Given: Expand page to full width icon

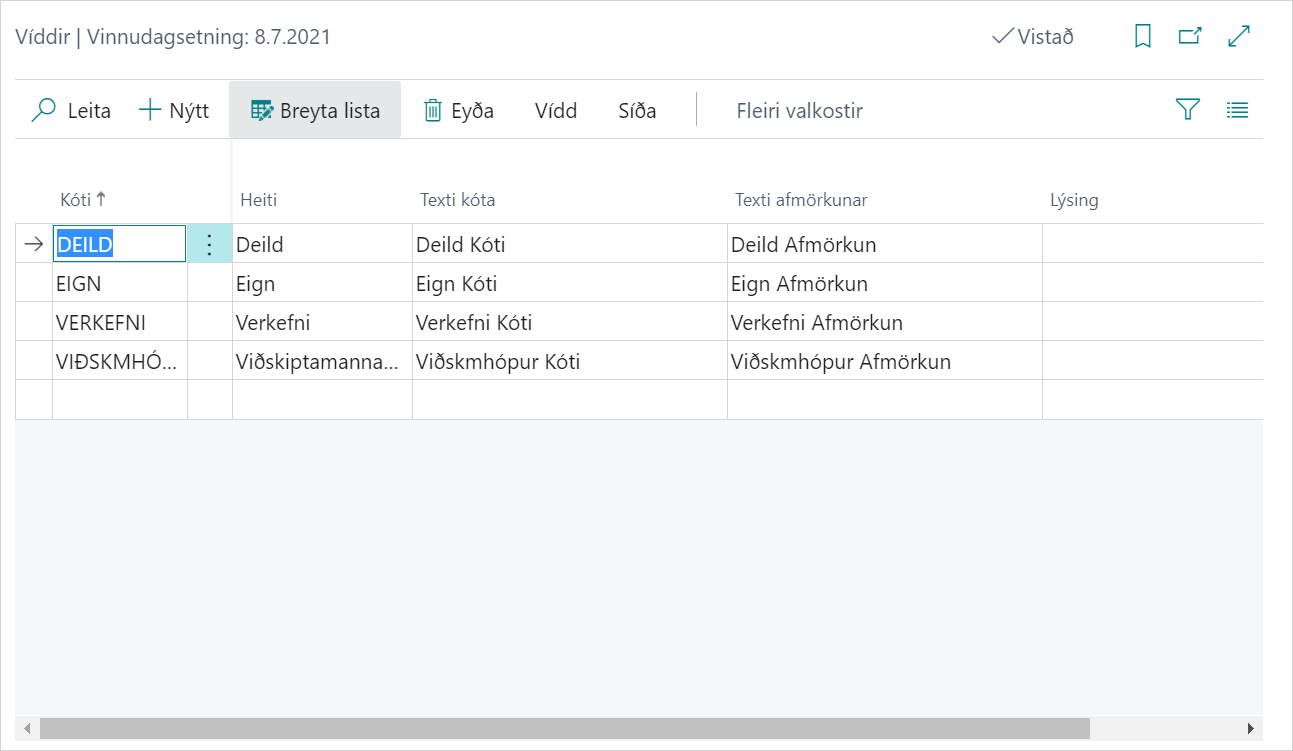Looking at the screenshot, I should 1239,37.
